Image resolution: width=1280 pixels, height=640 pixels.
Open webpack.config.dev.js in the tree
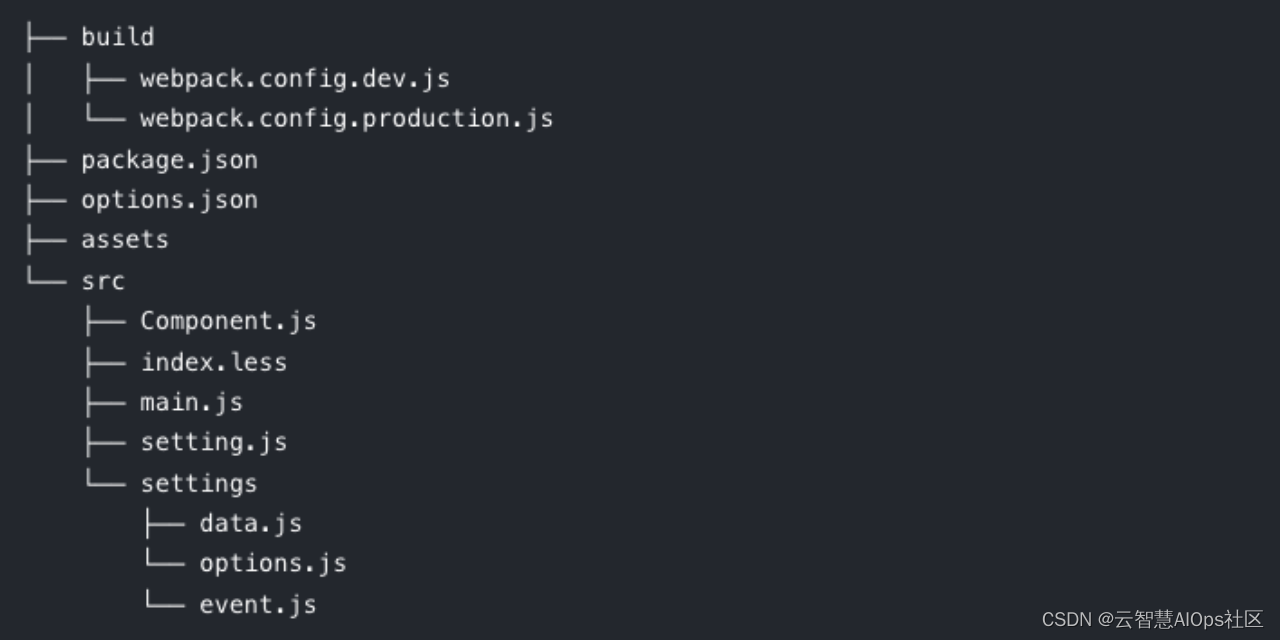tap(295, 78)
